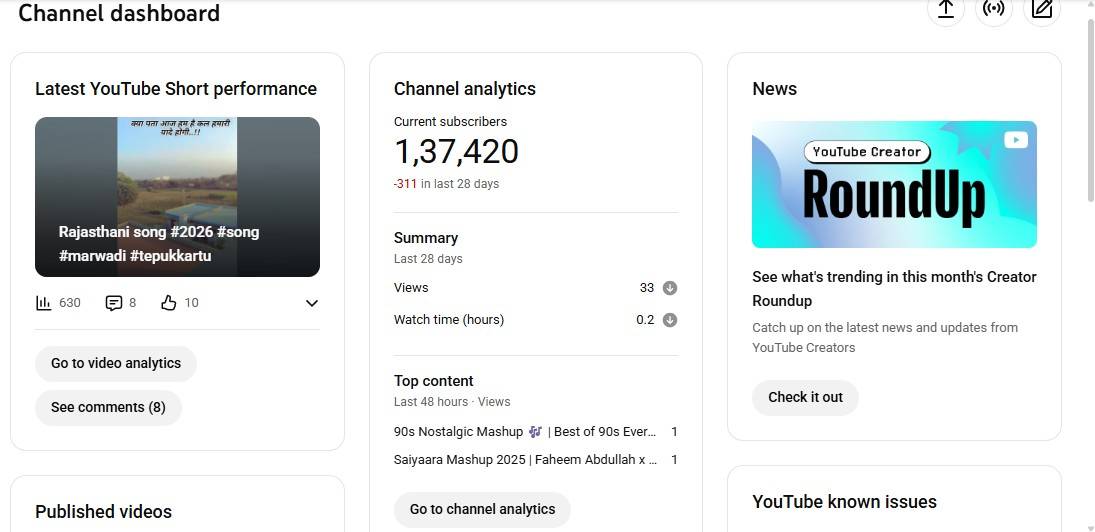
Task: Click the comments icon showing 8
Action: click(114, 303)
